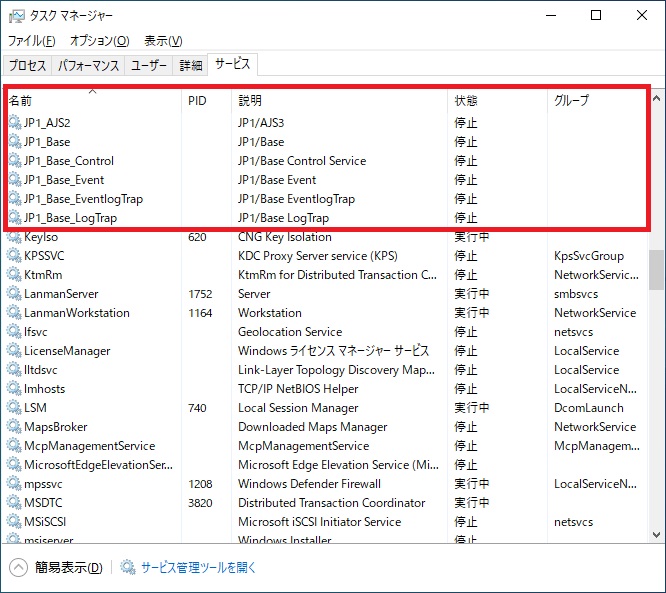Image resolution: width=666 pixels, height=593 pixels.
Task: Click the JP1_AJS2 service gear icon
Action: coord(14,123)
